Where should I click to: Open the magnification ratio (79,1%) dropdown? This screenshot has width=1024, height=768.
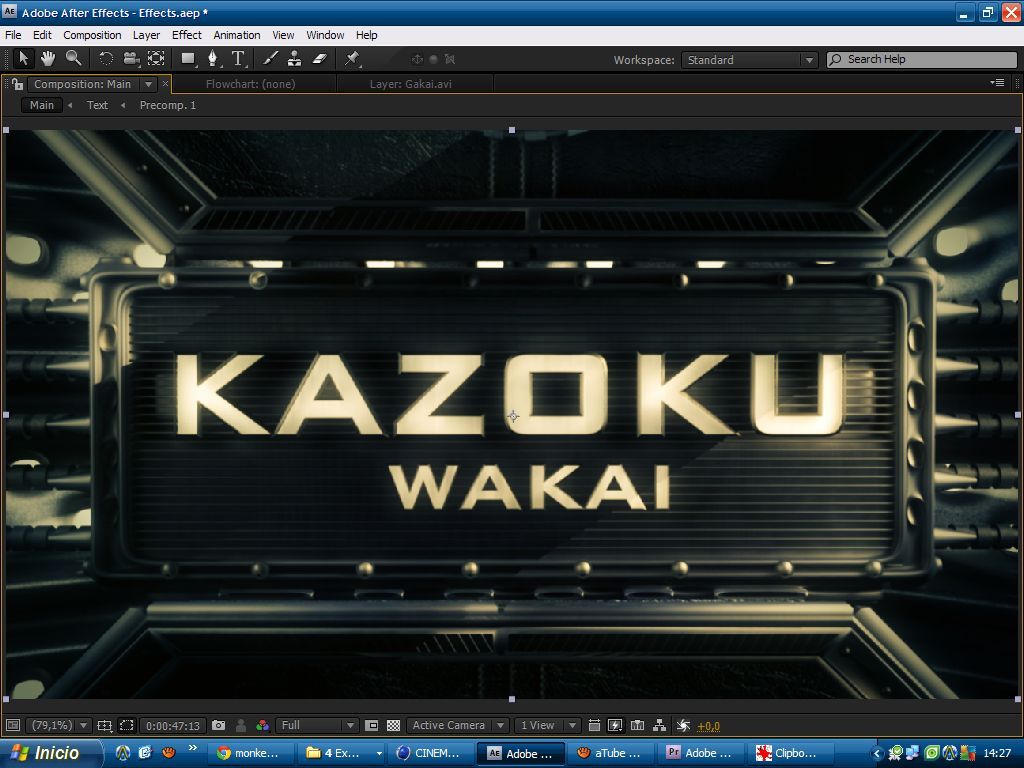[x=59, y=726]
